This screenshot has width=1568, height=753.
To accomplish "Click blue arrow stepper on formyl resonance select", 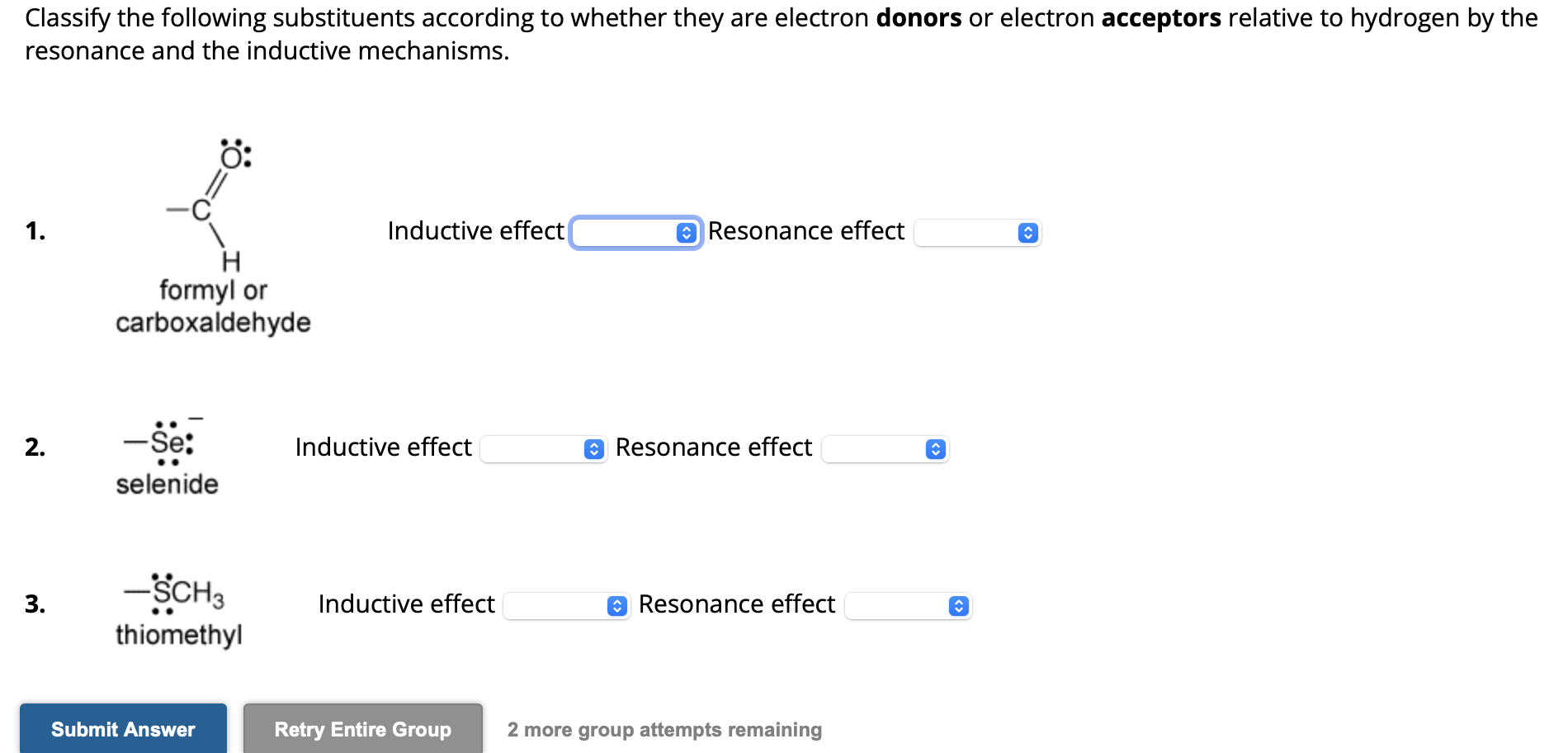I will pos(1027,233).
